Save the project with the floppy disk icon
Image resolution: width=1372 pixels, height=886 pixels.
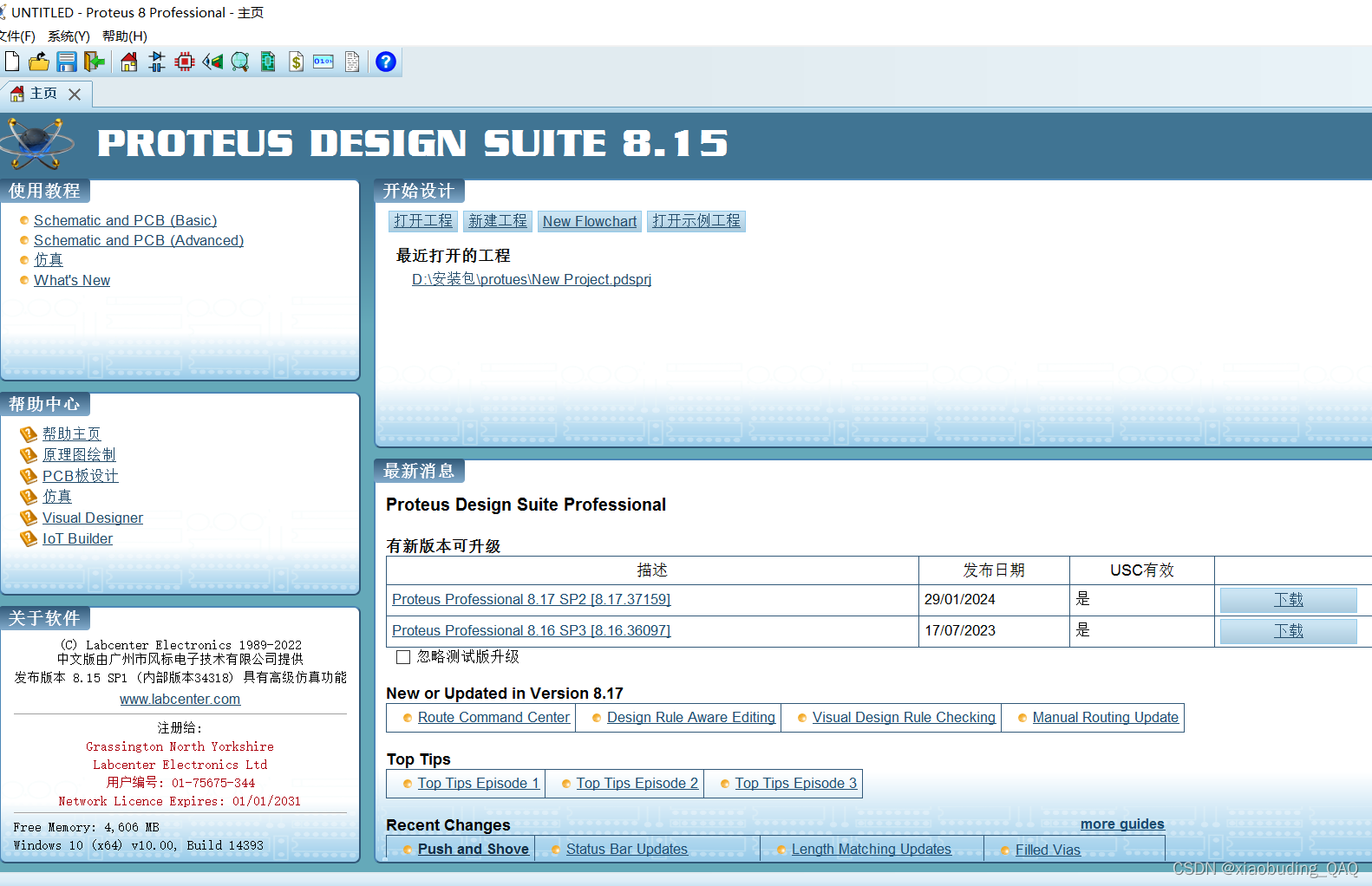[67, 62]
